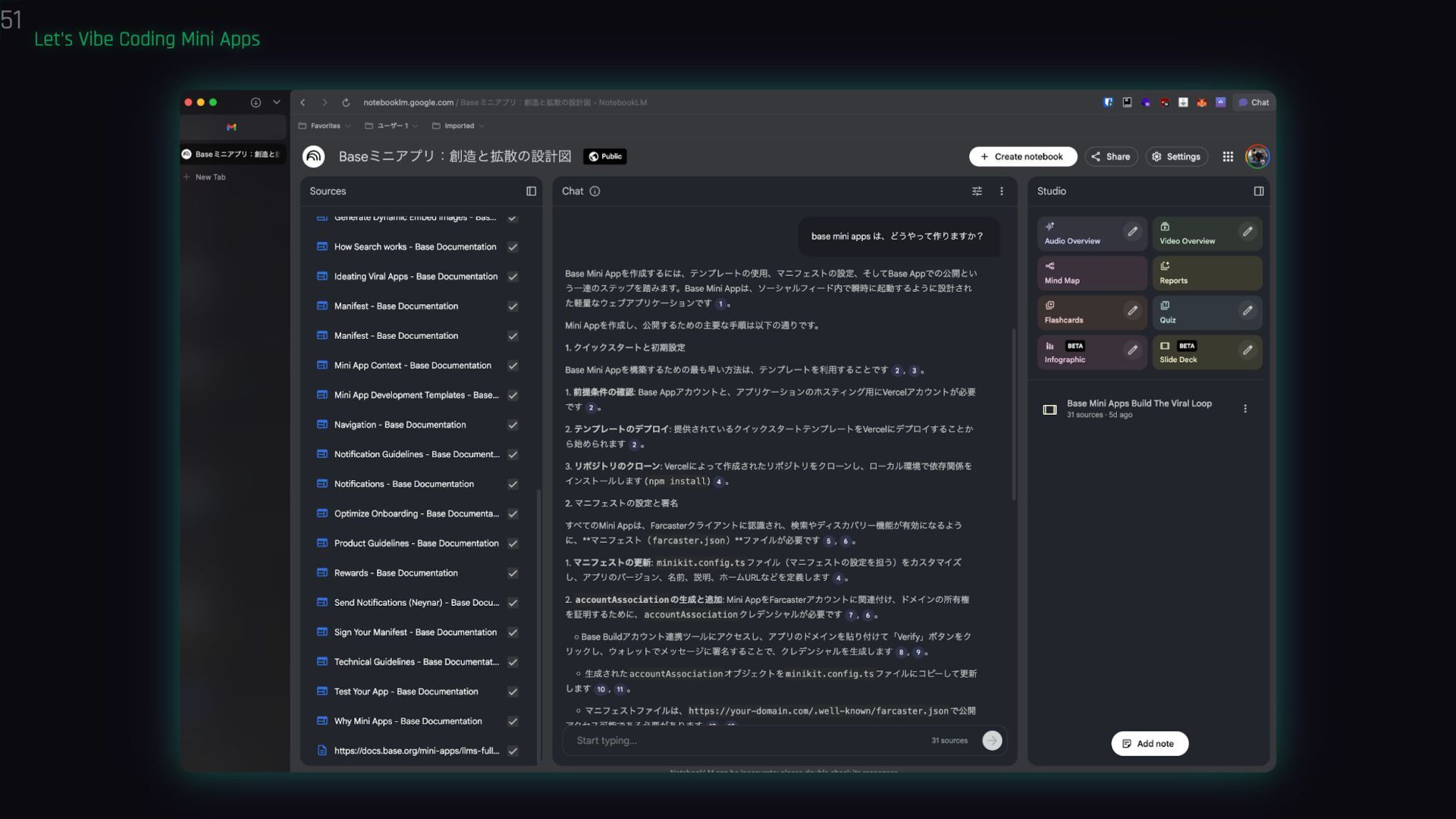Viewport: 1456px width, 819px height.
Task: Expand Imported bookmarks folder
Action: [x=458, y=126]
